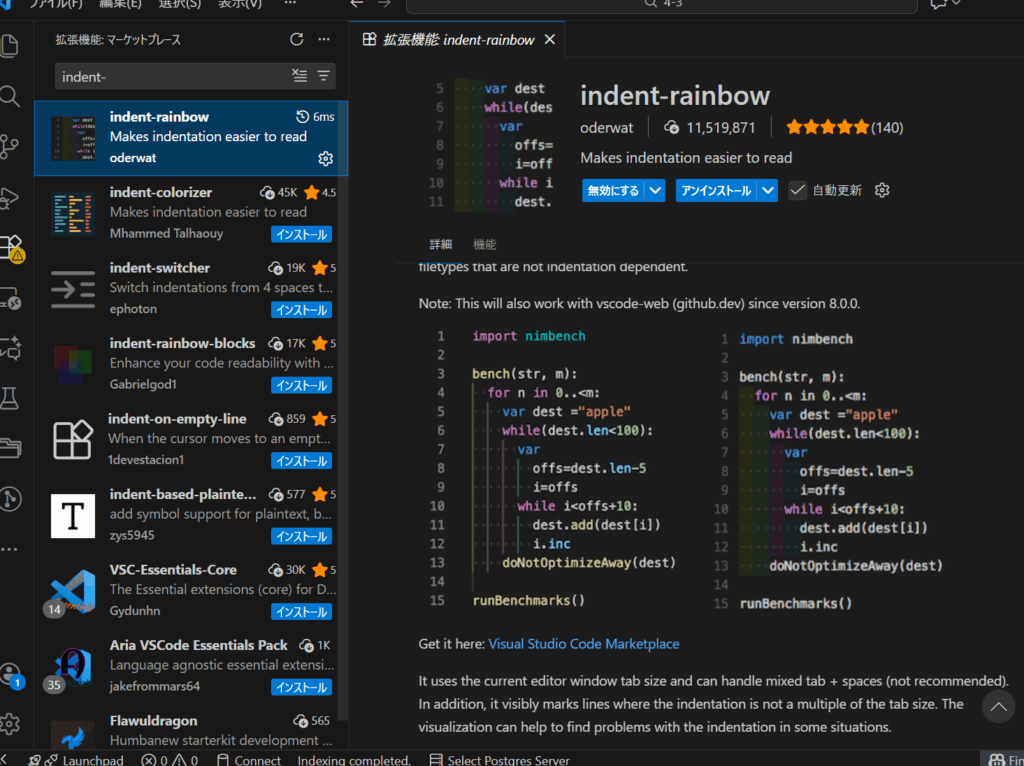Click the filter extensions funnel icon
Screen dimensions: 1024x766
coord(323,76)
